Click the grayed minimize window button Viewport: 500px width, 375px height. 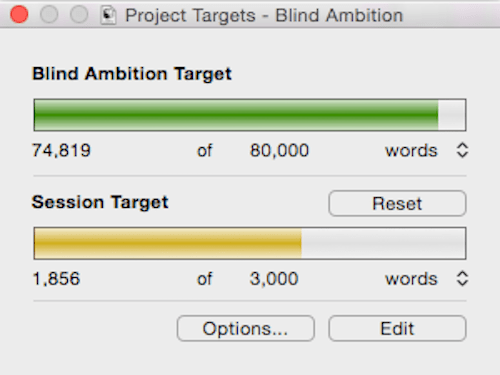pyautogui.click(x=49, y=15)
